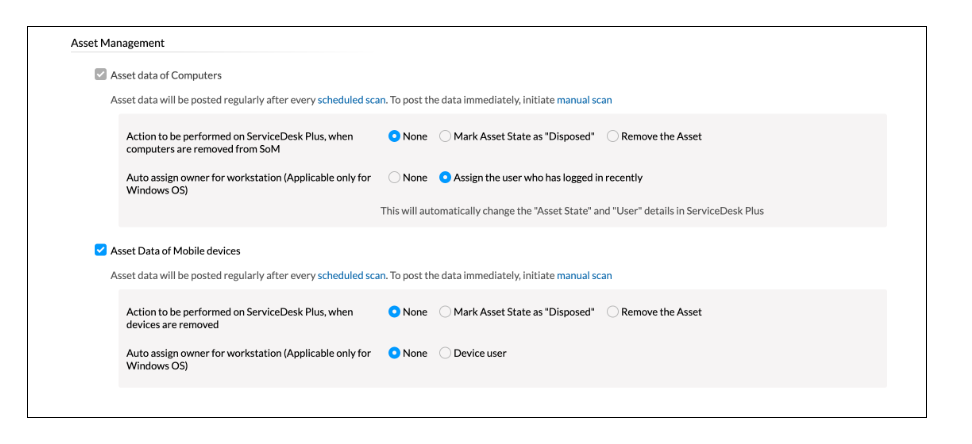Click the Asset Management section heading
Screen dimensions: 972x444
(118, 43)
